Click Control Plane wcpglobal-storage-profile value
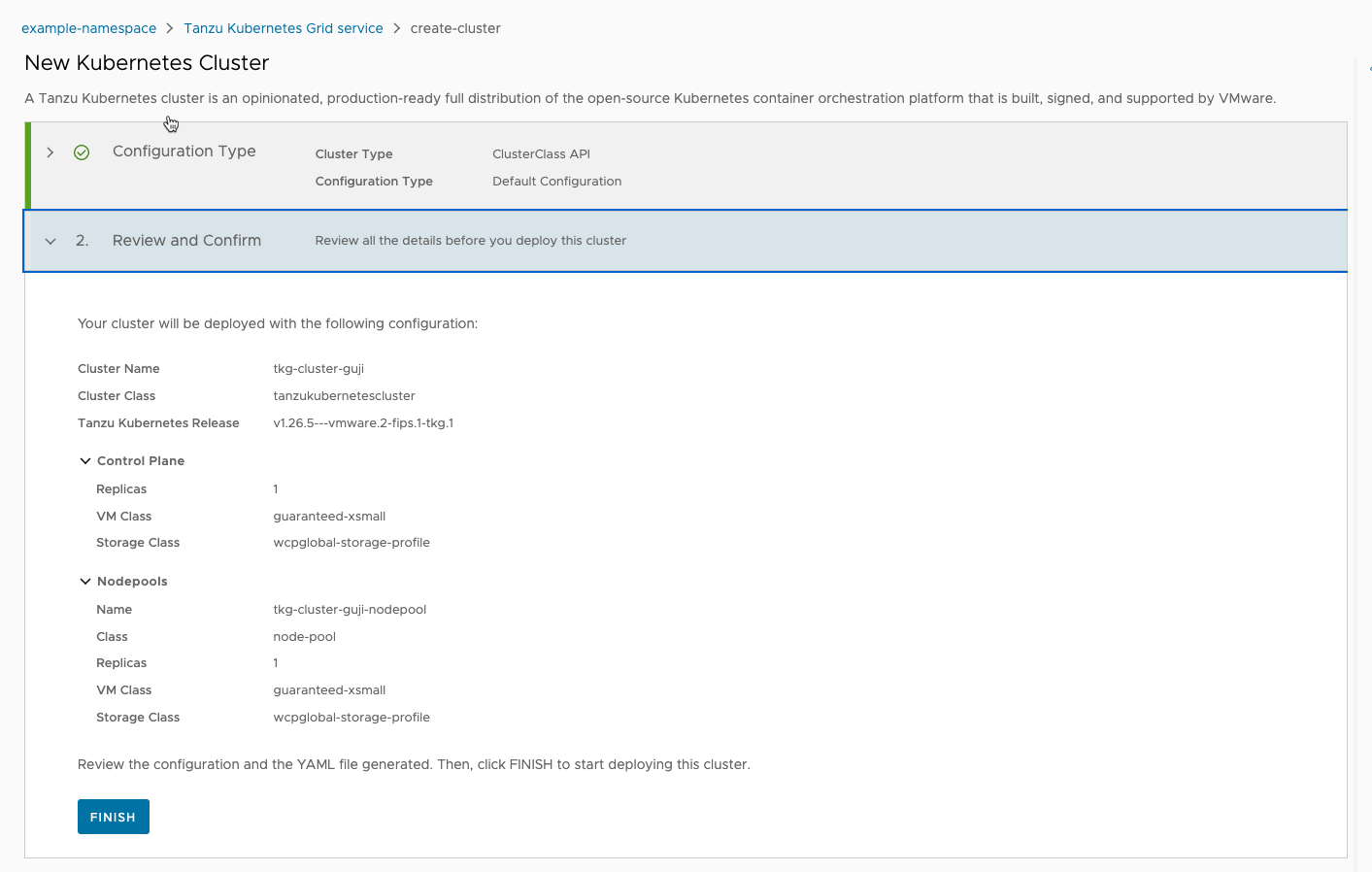 (x=351, y=543)
